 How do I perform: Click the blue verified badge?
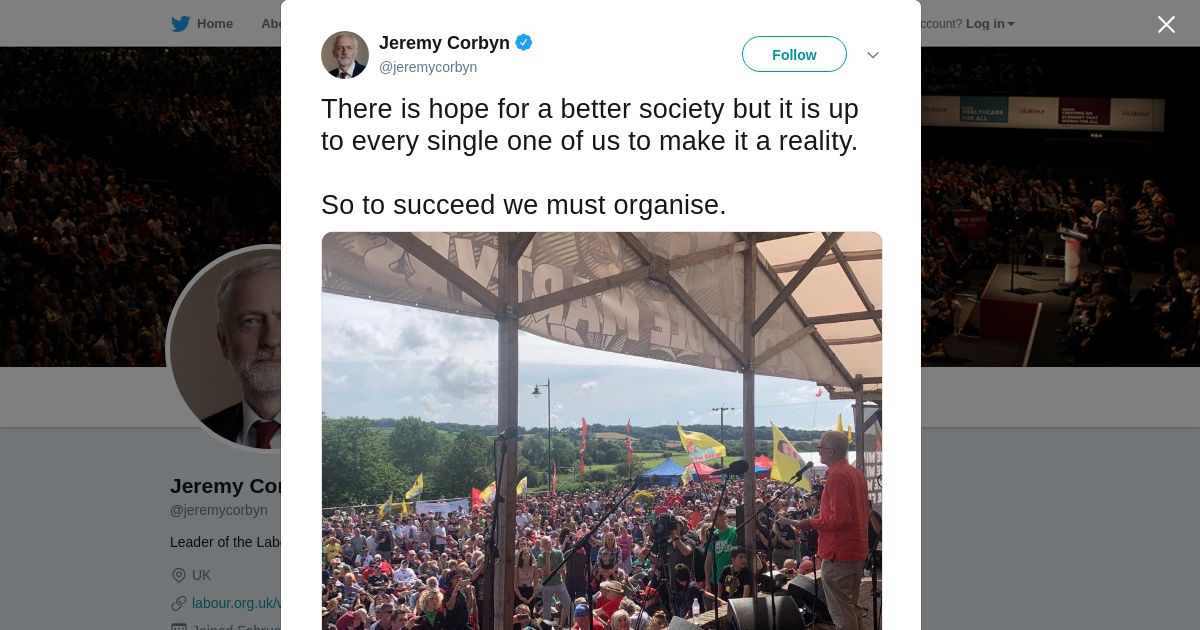click(x=524, y=43)
